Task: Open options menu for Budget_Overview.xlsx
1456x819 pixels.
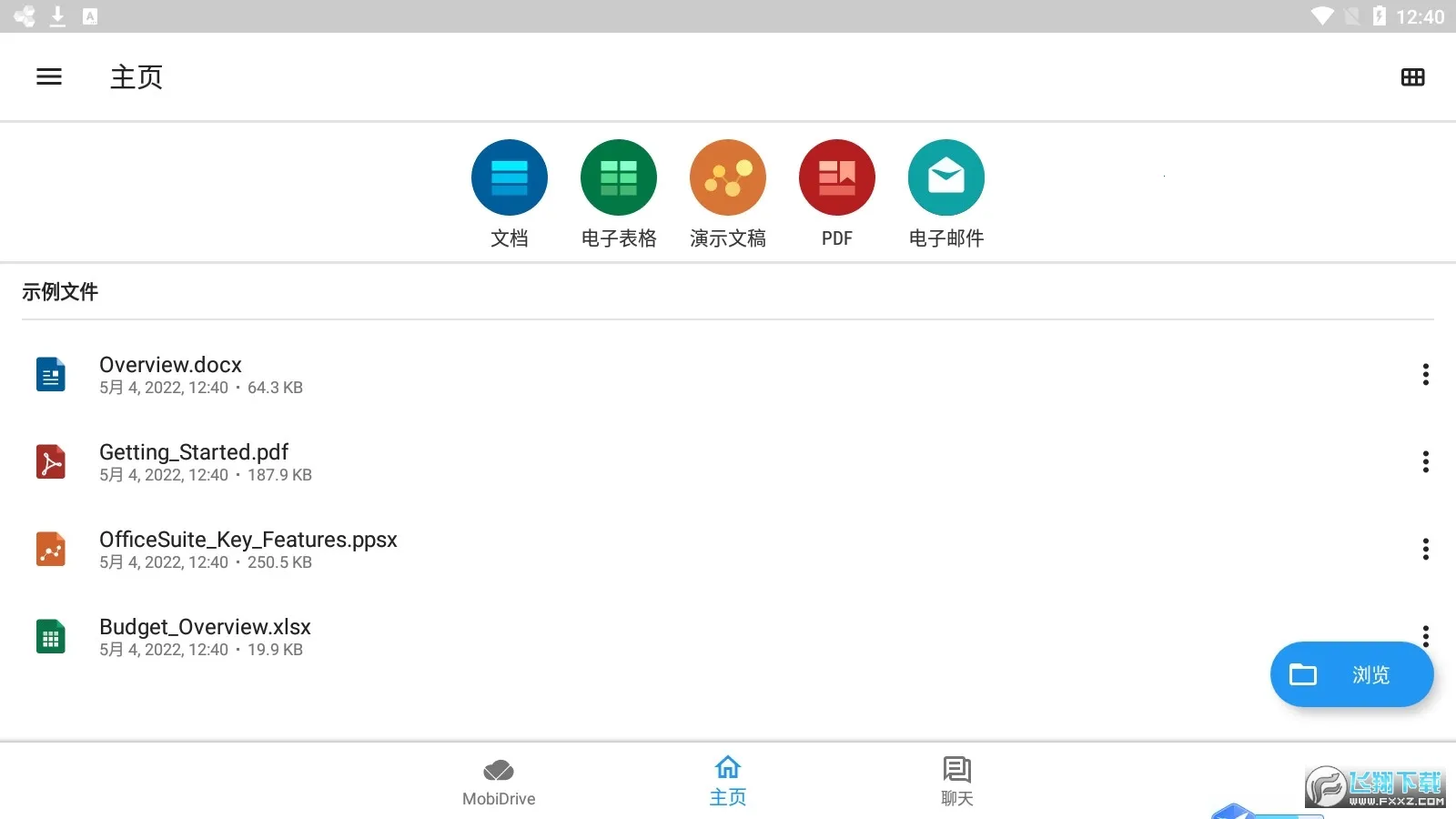Action: pos(1425,636)
